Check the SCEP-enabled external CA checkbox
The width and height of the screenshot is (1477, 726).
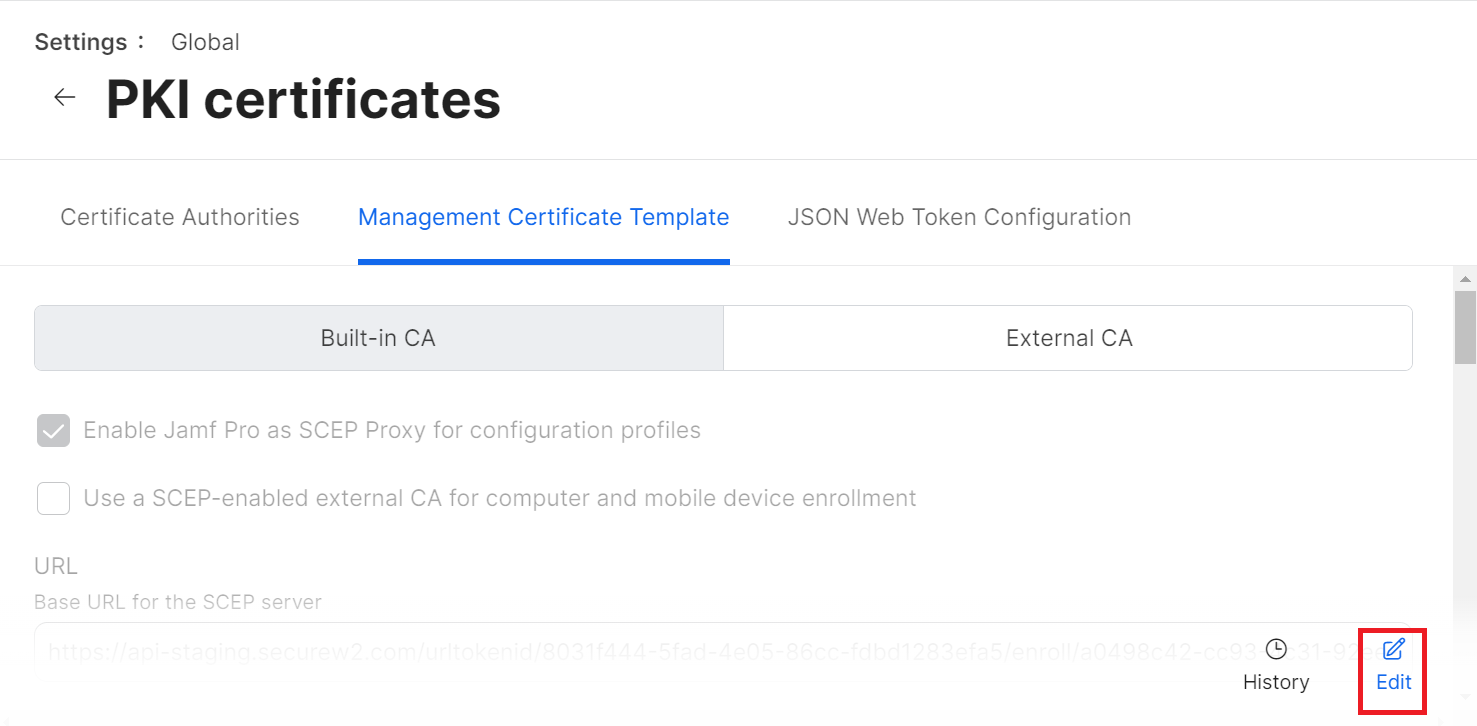53,498
